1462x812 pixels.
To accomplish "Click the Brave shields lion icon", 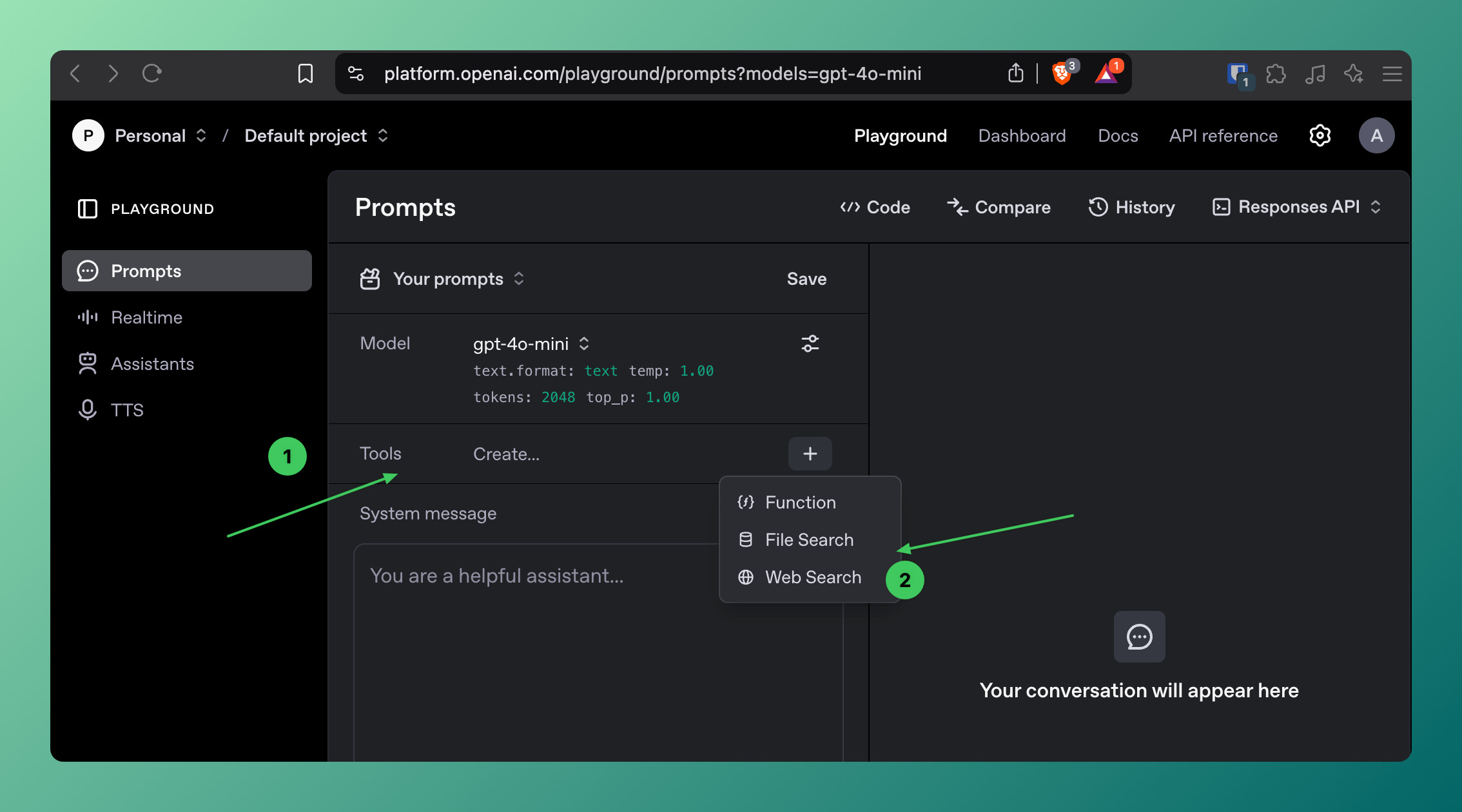I will pos(1061,73).
